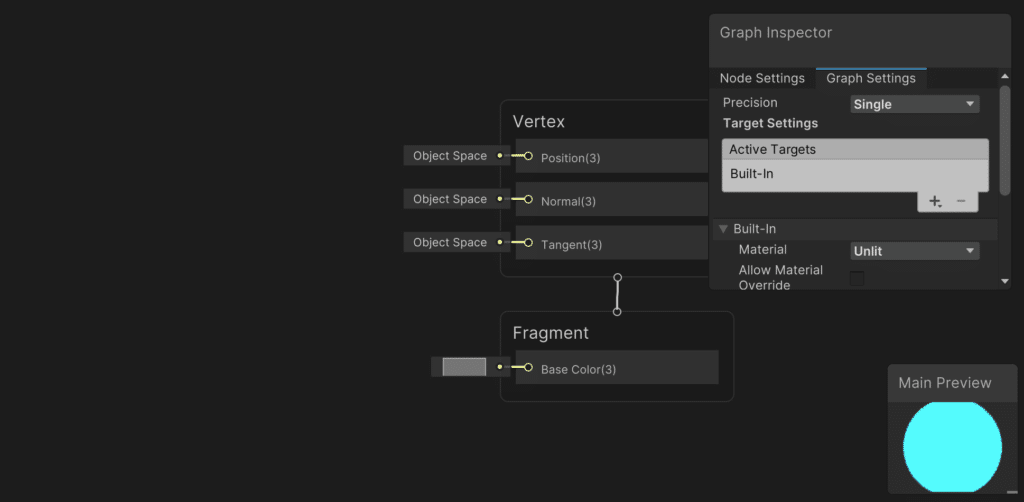Image resolution: width=1024 pixels, height=502 pixels.
Task: Click the Graph Inspector scroll down arrow
Action: (1005, 282)
